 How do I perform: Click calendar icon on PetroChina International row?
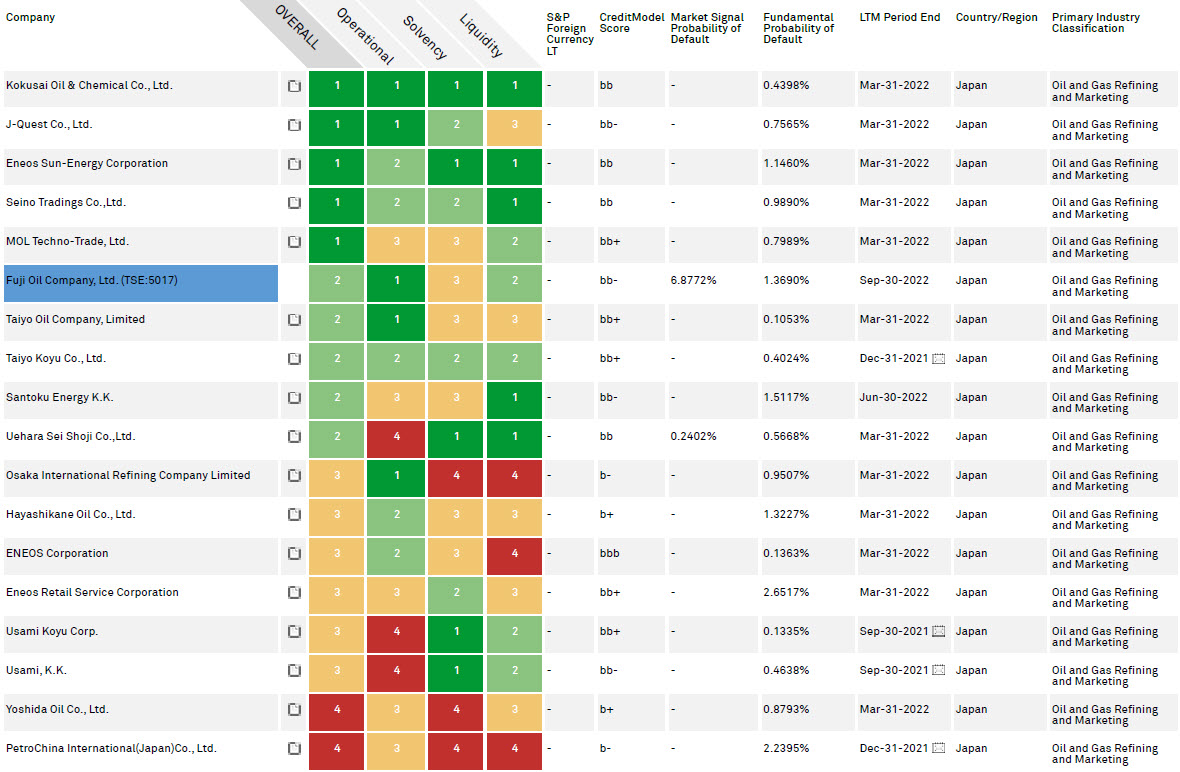point(939,749)
